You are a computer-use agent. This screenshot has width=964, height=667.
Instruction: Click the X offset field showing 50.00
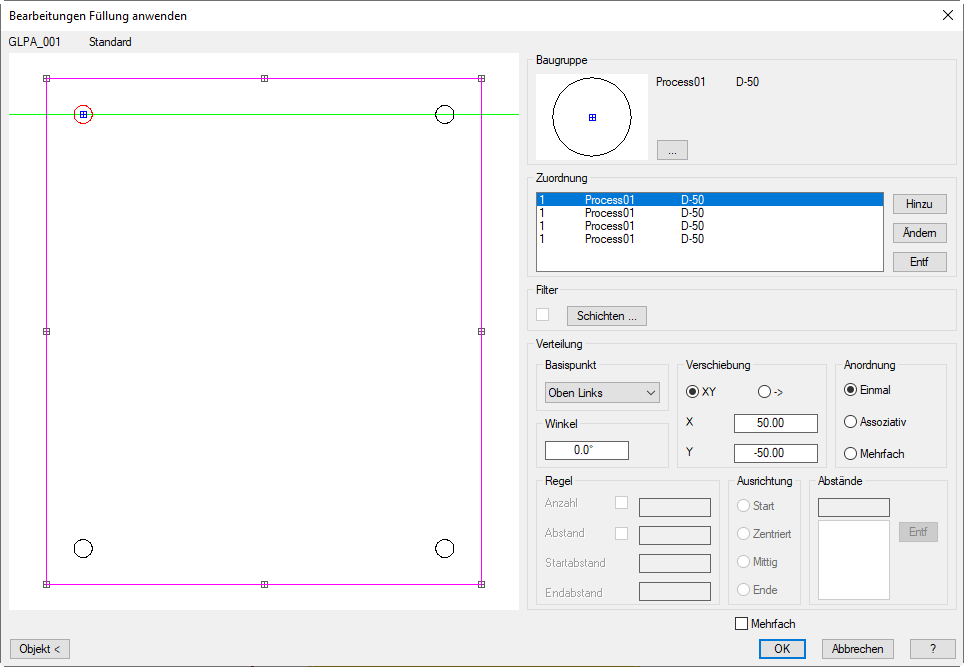point(775,423)
